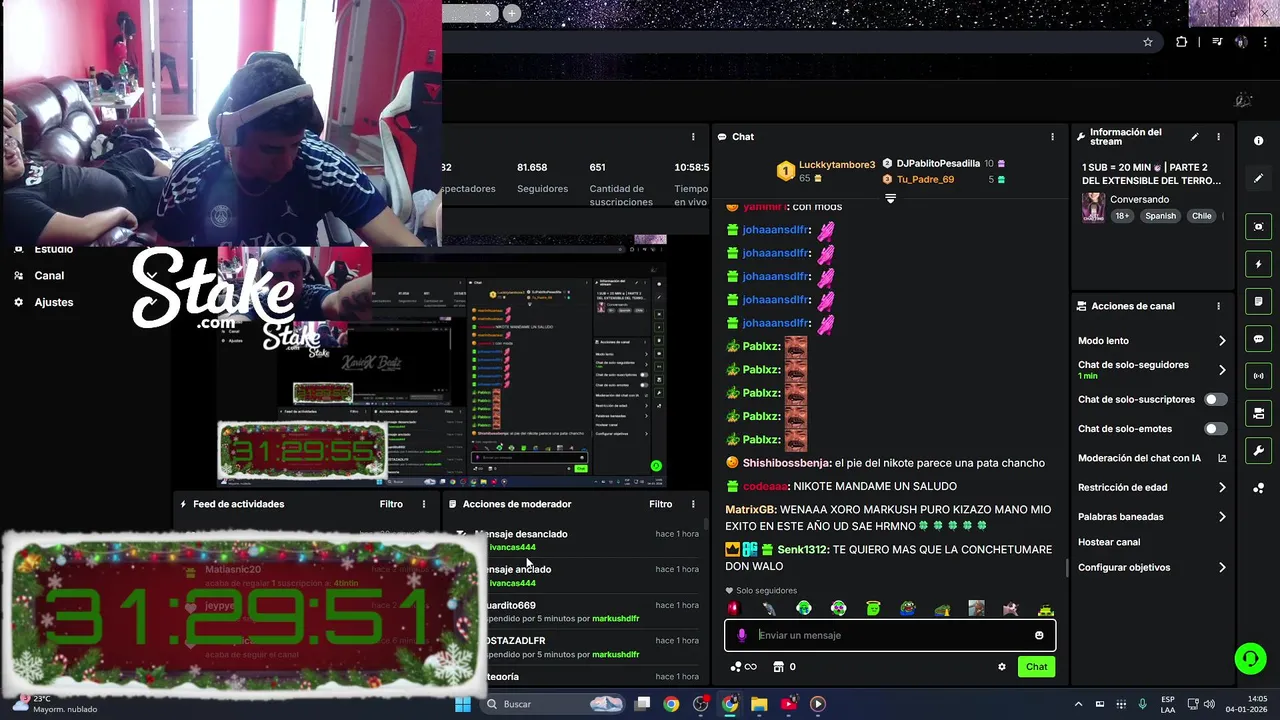This screenshot has height=720, width=1280.
Task: Toggle Chat de solo-emotes switch
Action: (x=1215, y=429)
